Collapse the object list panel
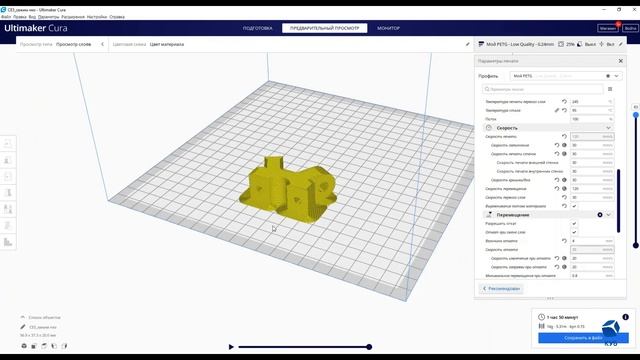The width and height of the screenshot is (640, 360). [23, 317]
